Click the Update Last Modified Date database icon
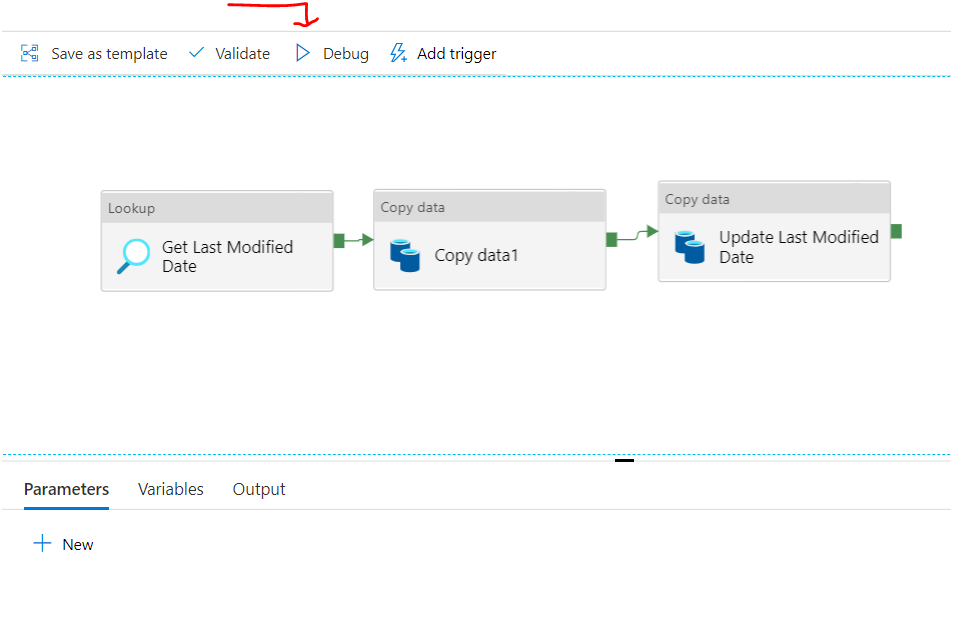This screenshot has width=953, height=625. tap(690, 247)
